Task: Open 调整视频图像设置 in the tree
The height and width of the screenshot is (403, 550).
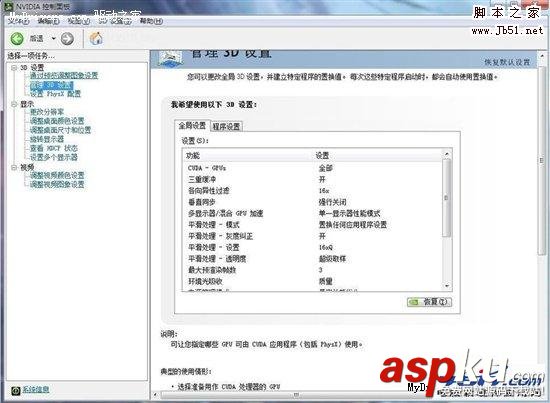Action: [57, 184]
